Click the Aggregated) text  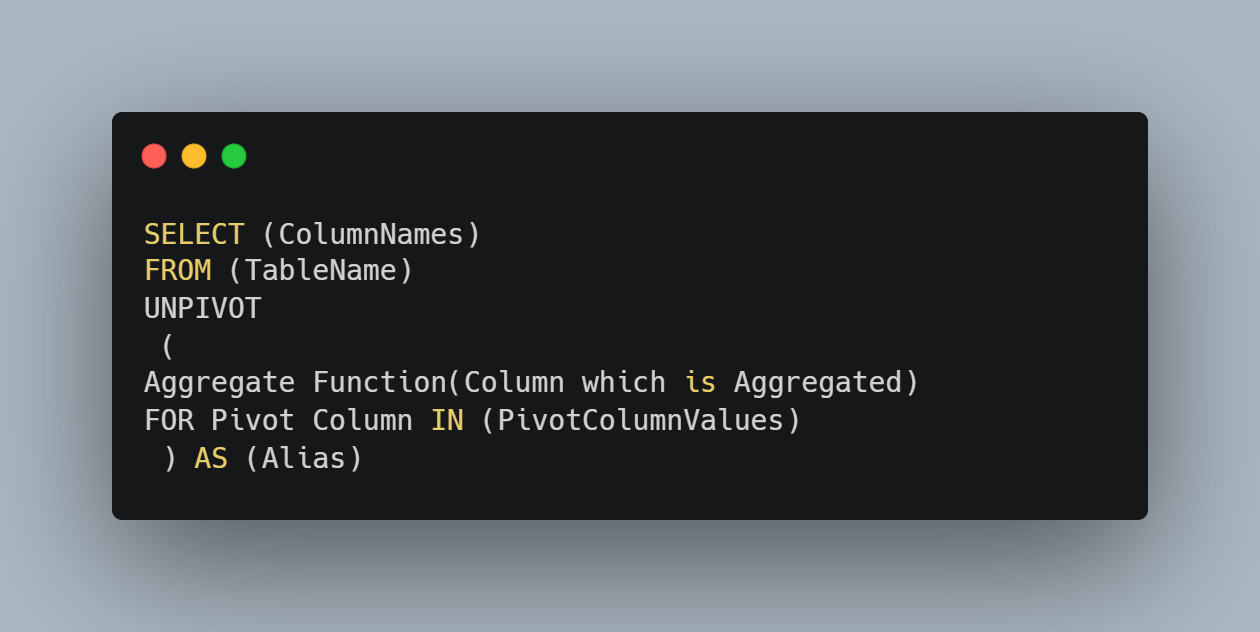coord(826,383)
